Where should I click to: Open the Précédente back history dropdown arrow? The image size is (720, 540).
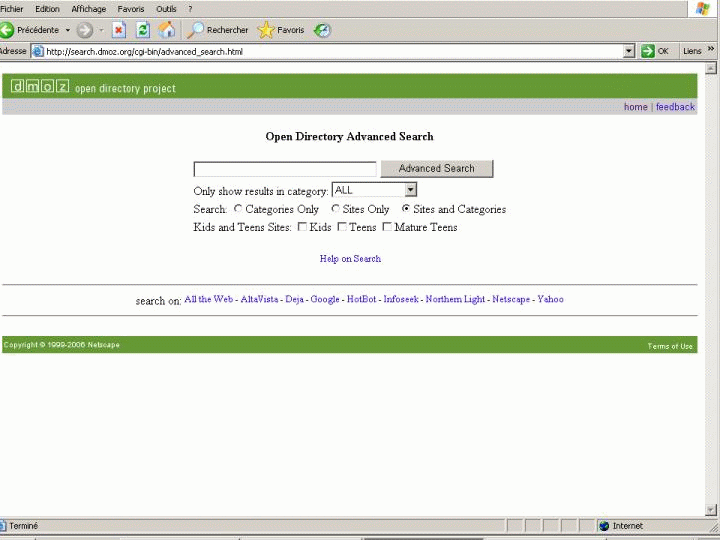(x=68, y=30)
